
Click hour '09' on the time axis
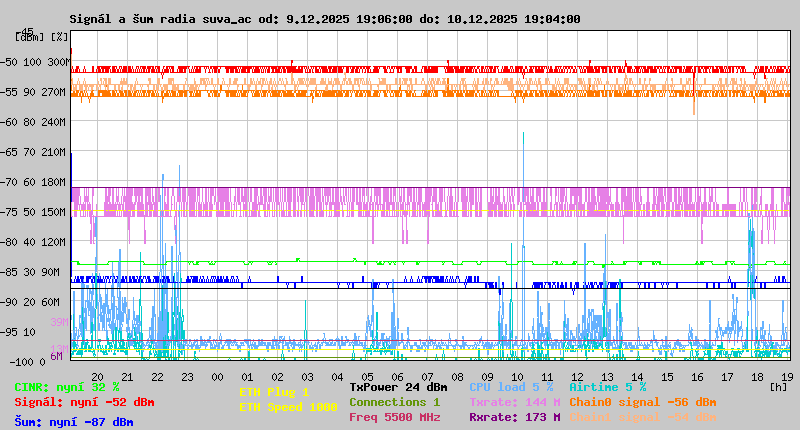[487, 377]
